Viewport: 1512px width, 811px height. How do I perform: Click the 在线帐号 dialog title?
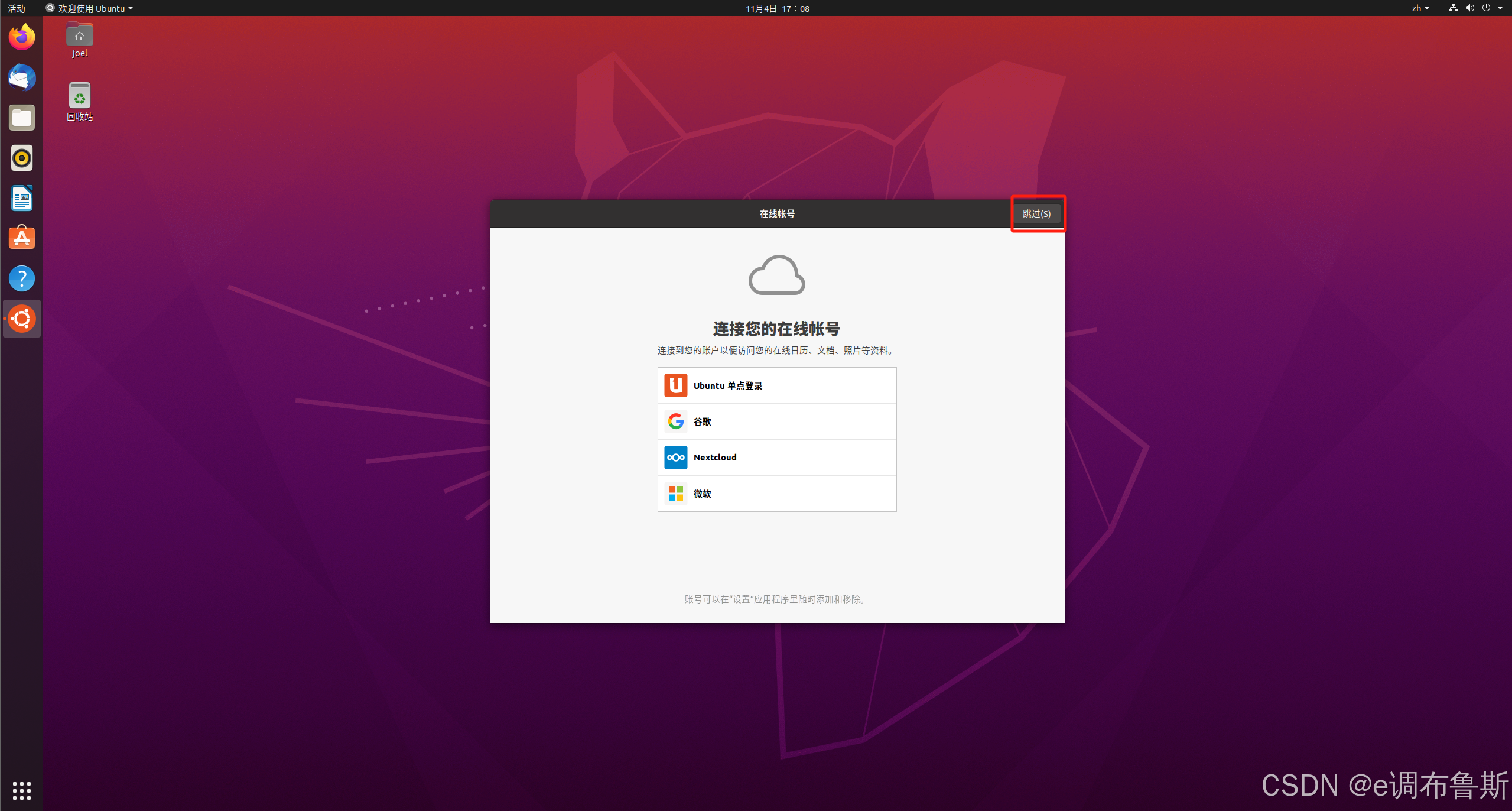coord(777,213)
